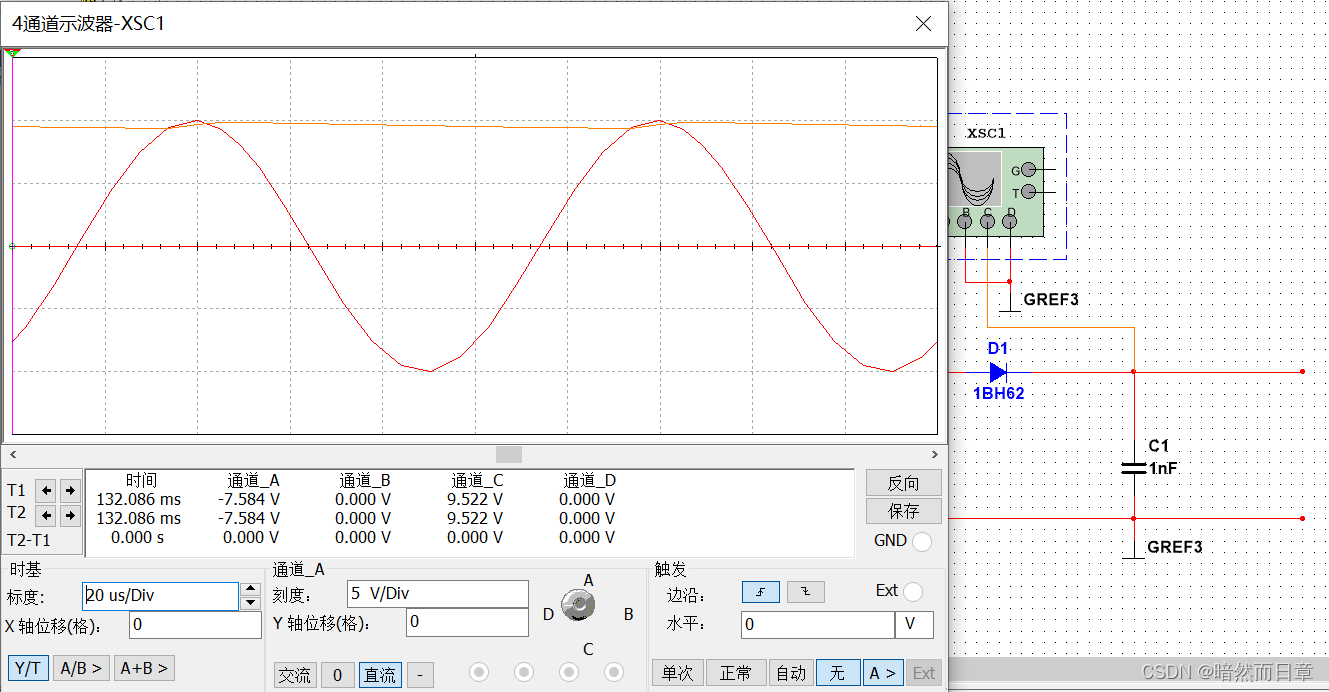Enable AC coupling with the 交流 button
Viewport: 1329px width, 692px height.
[295, 674]
